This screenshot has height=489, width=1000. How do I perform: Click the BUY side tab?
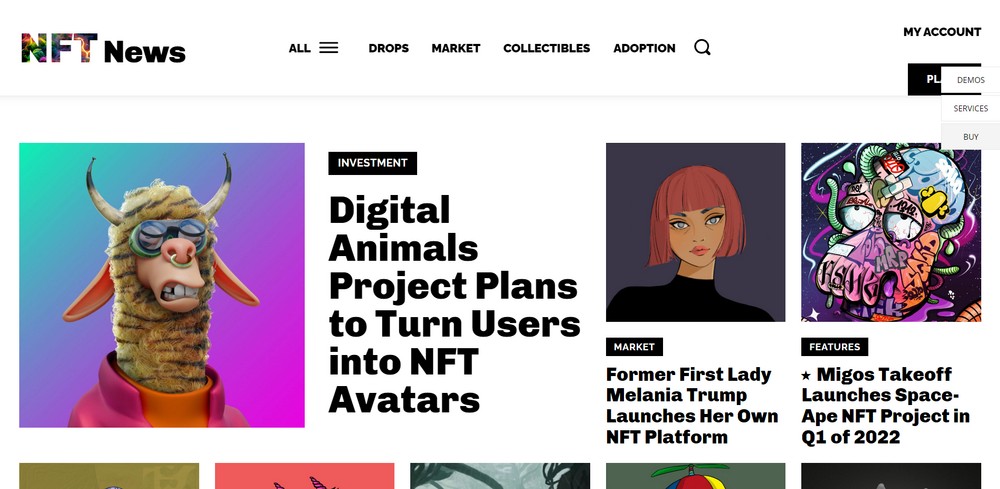(x=970, y=137)
